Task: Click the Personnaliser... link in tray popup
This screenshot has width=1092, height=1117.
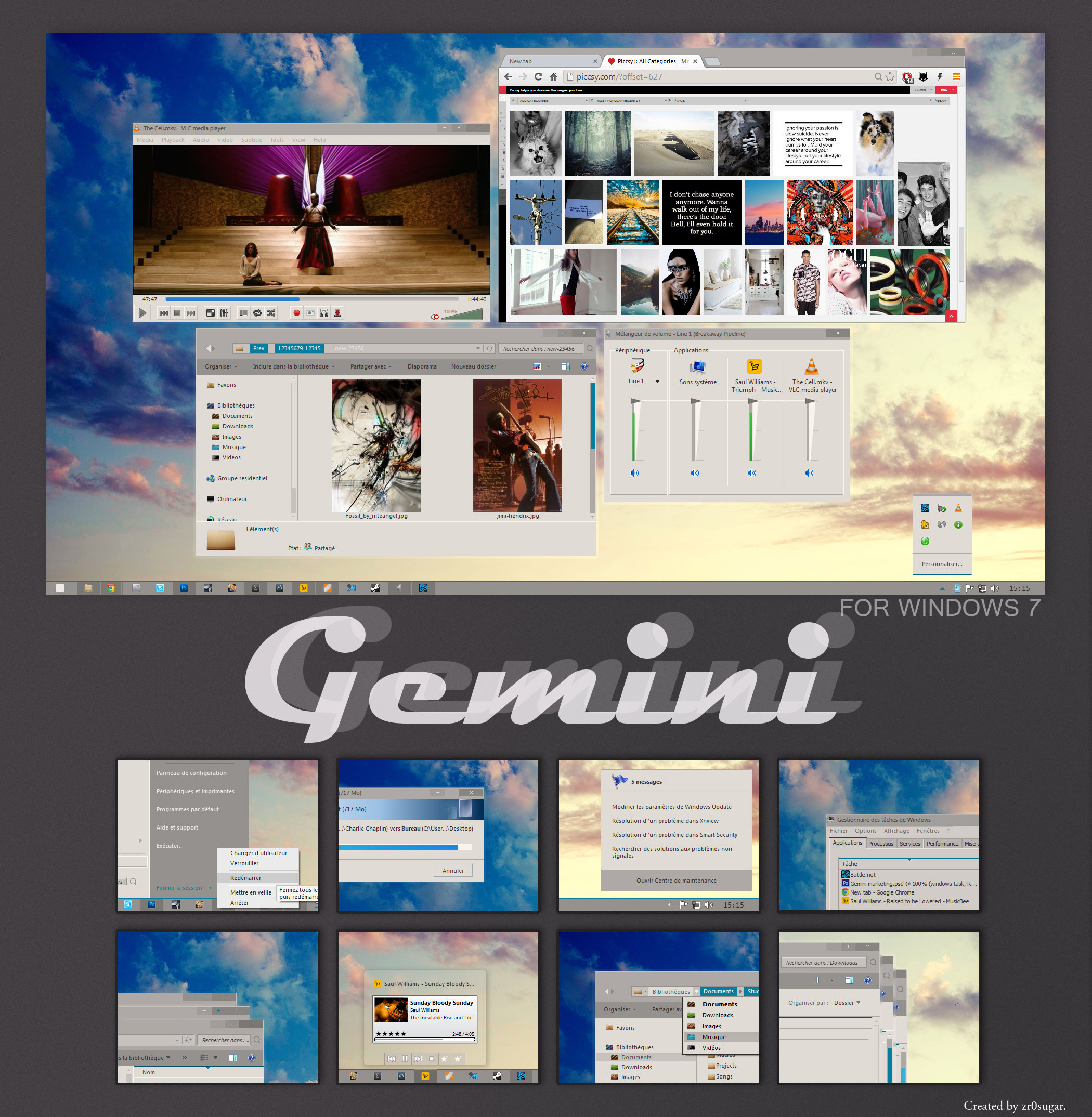Action: pos(941,563)
